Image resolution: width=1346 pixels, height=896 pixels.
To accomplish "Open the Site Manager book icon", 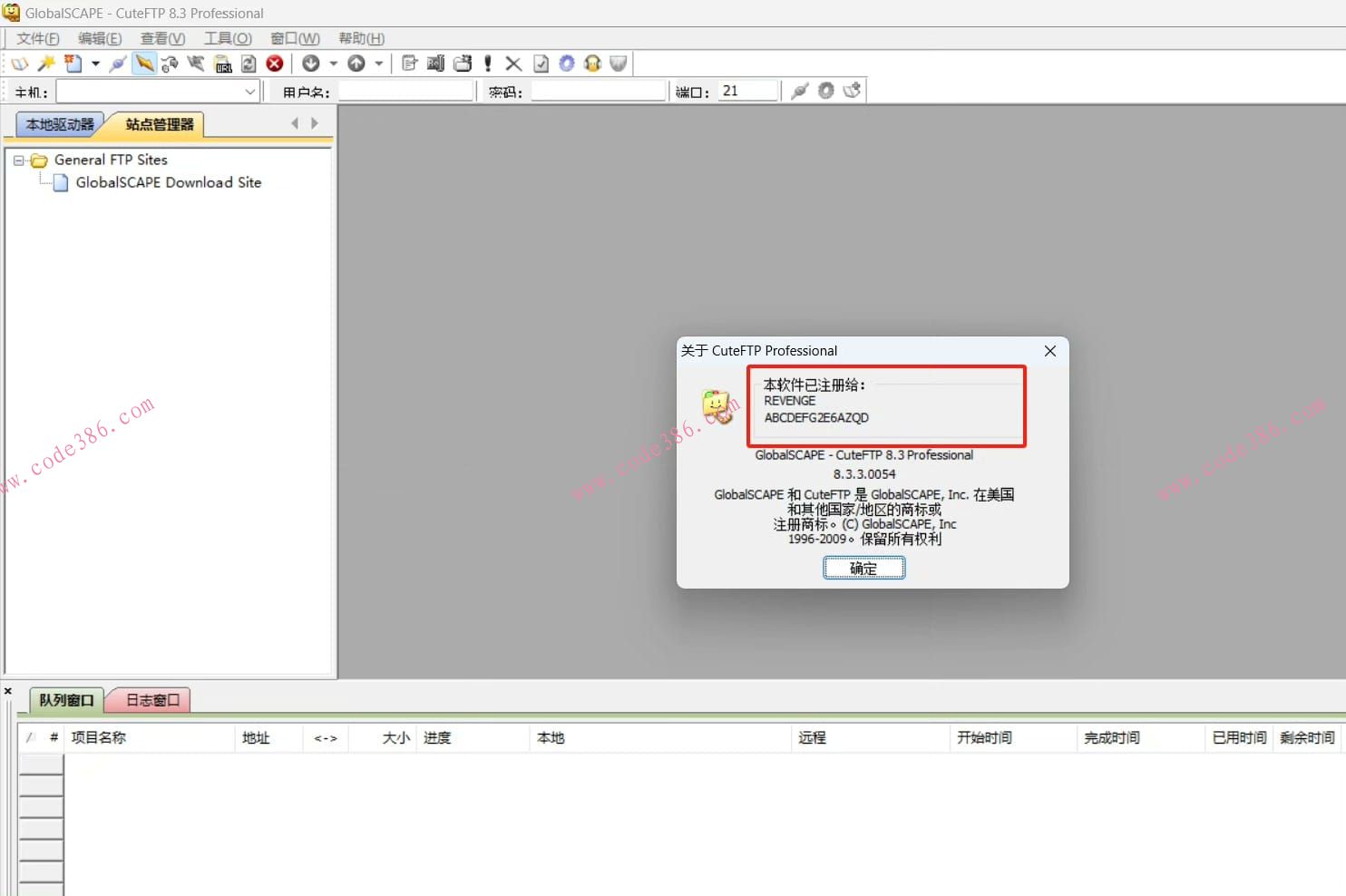I will (x=20, y=63).
